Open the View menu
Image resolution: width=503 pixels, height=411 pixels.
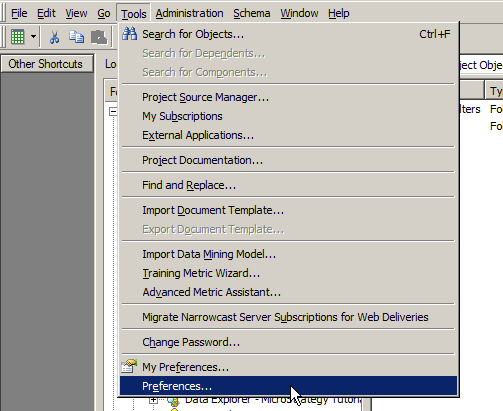[x=76, y=13]
